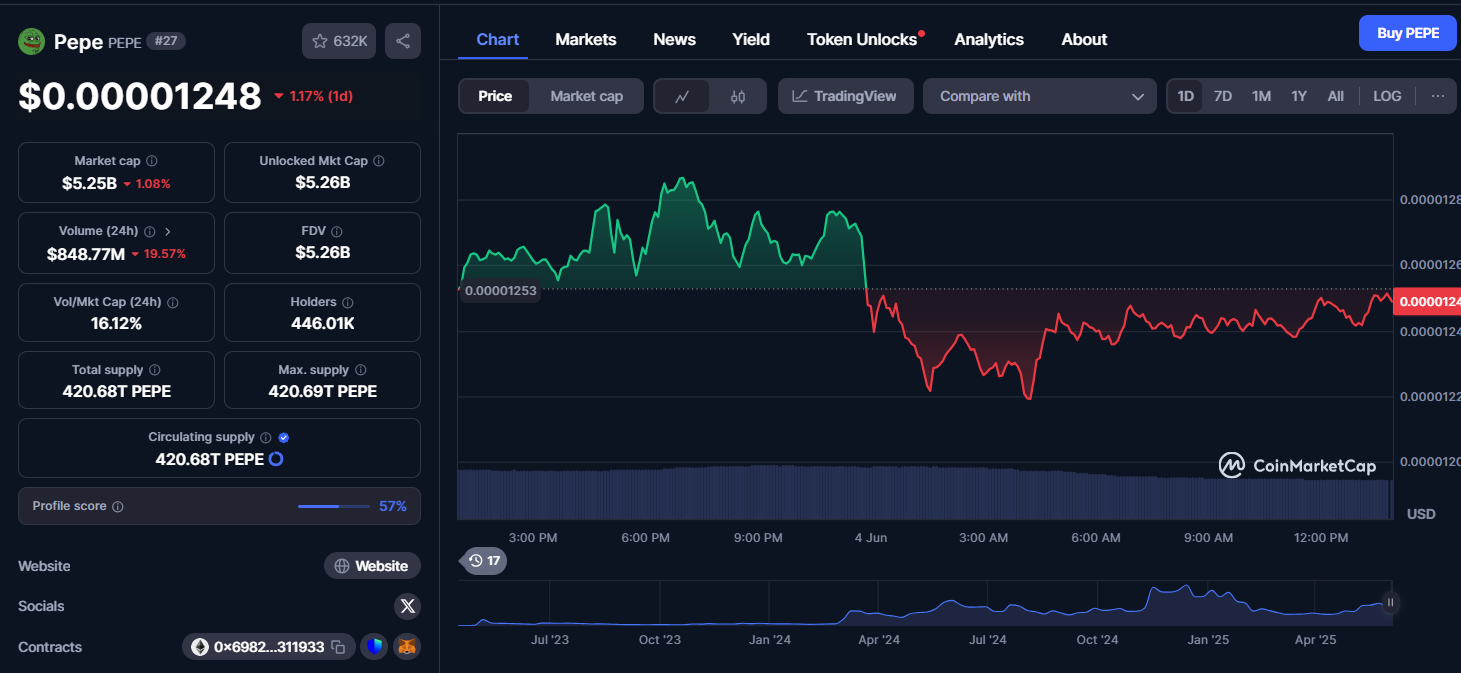Click the range slider pause handle
This screenshot has height=673, width=1461.
click(x=1390, y=603)
